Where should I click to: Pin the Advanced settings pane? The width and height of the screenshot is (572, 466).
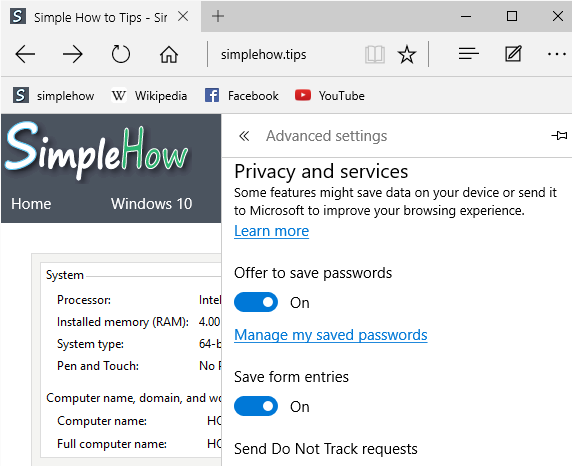coord(559,136)
